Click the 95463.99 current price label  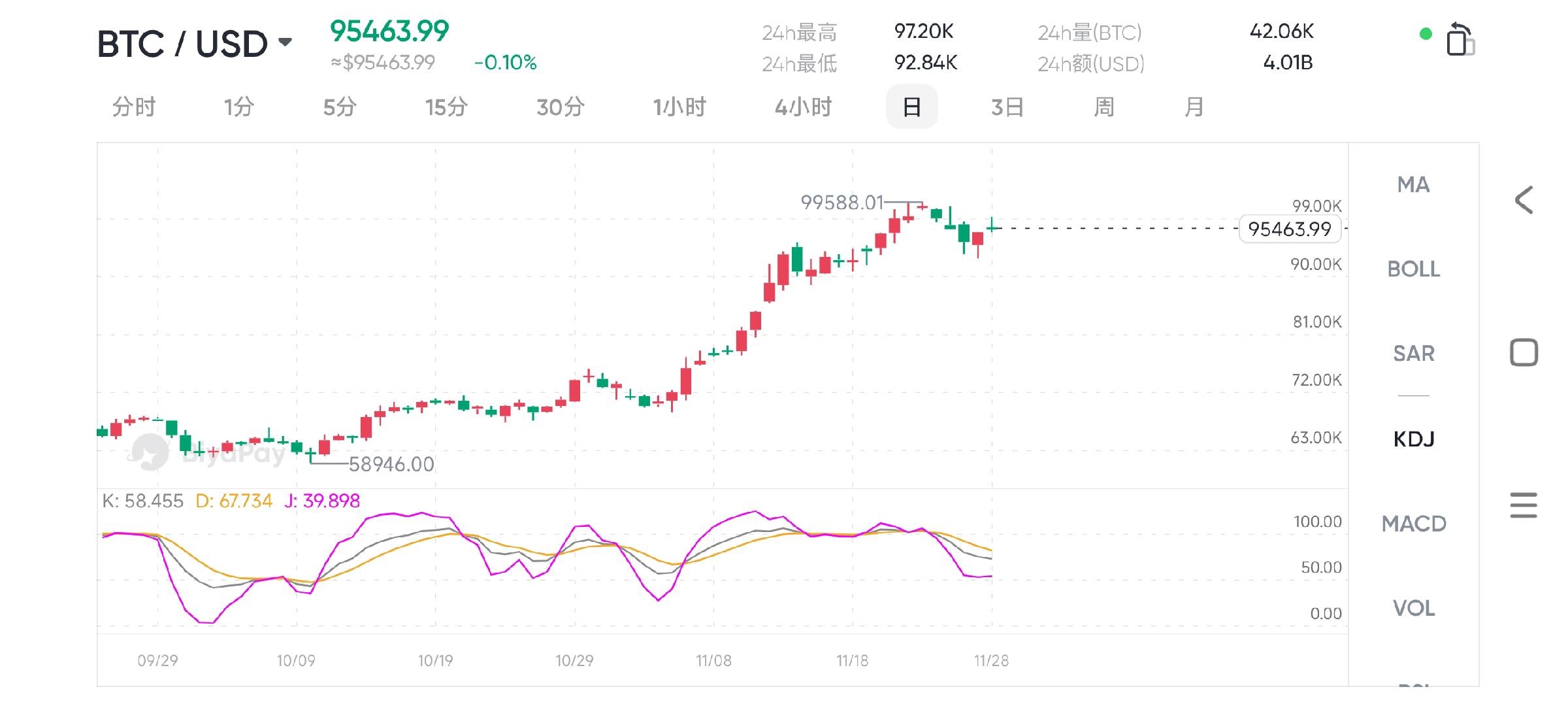tap(1289, 229)
